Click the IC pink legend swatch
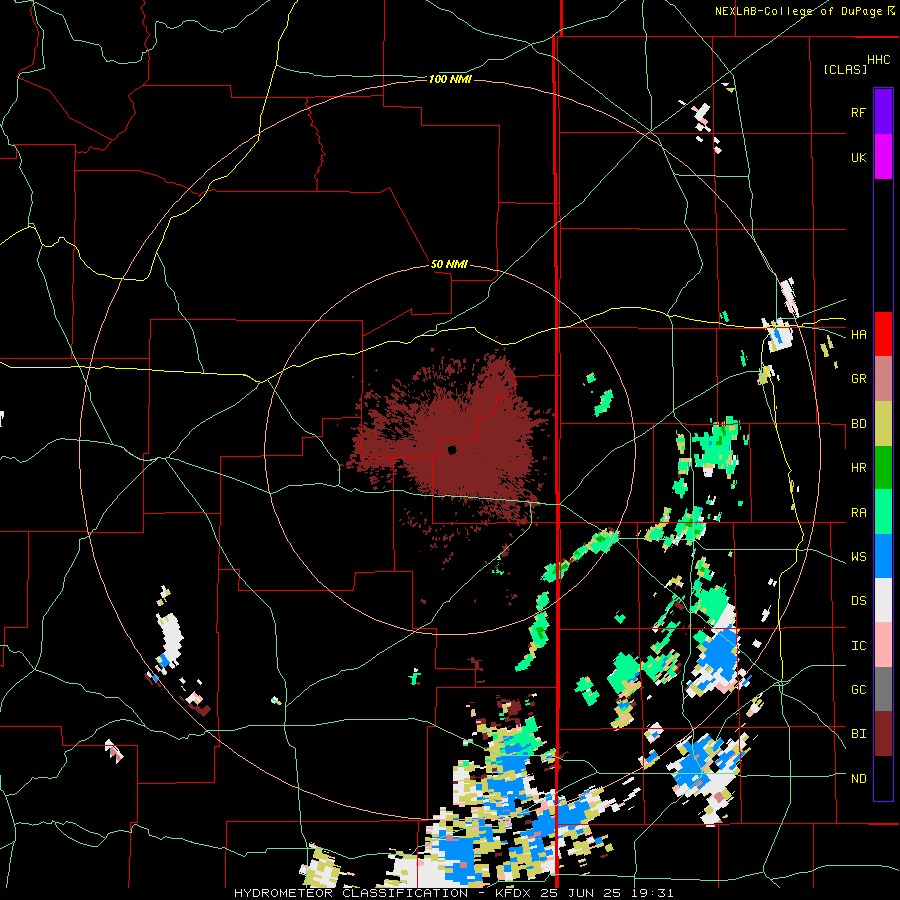The width and height of the screenshot is (900, 900). [883, 645]
